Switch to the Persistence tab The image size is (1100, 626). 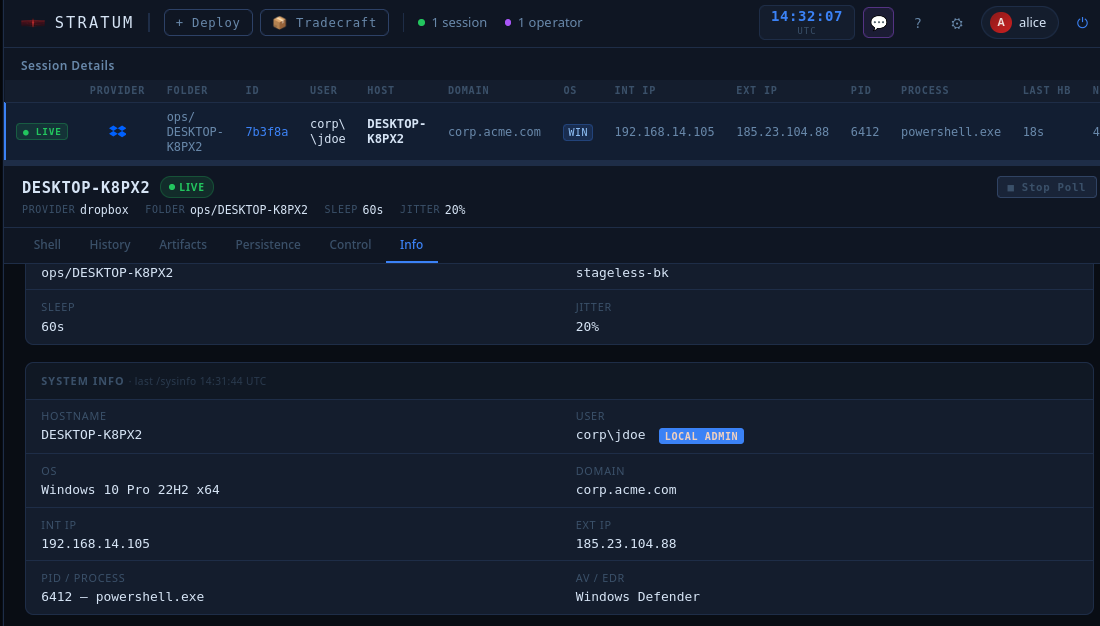[x=268, y=244]
